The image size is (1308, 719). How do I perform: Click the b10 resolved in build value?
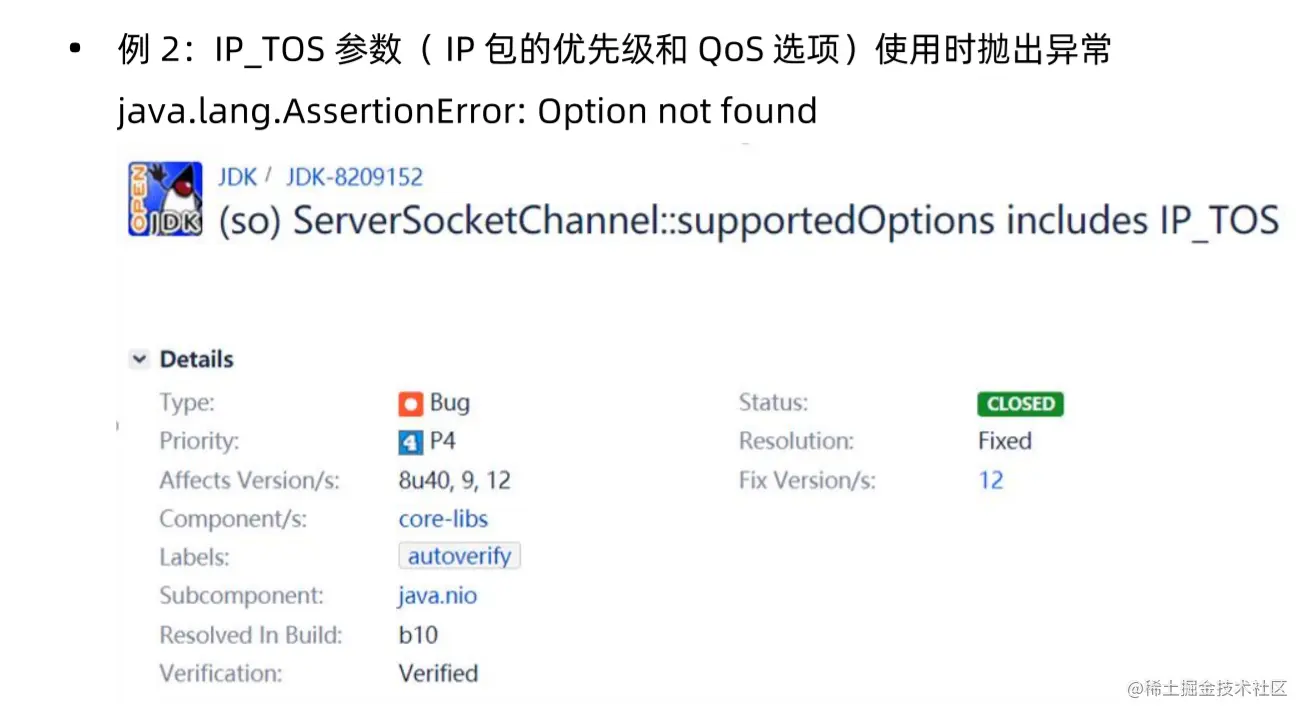click(418, 635)
